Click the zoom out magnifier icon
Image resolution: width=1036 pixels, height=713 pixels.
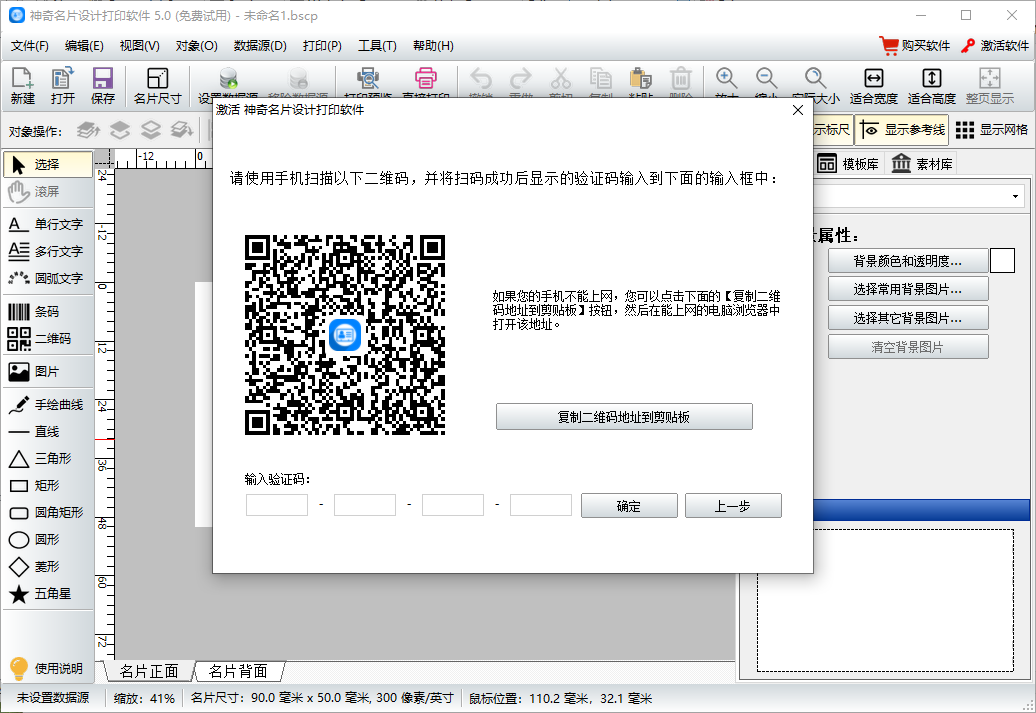tap(766, 79)
